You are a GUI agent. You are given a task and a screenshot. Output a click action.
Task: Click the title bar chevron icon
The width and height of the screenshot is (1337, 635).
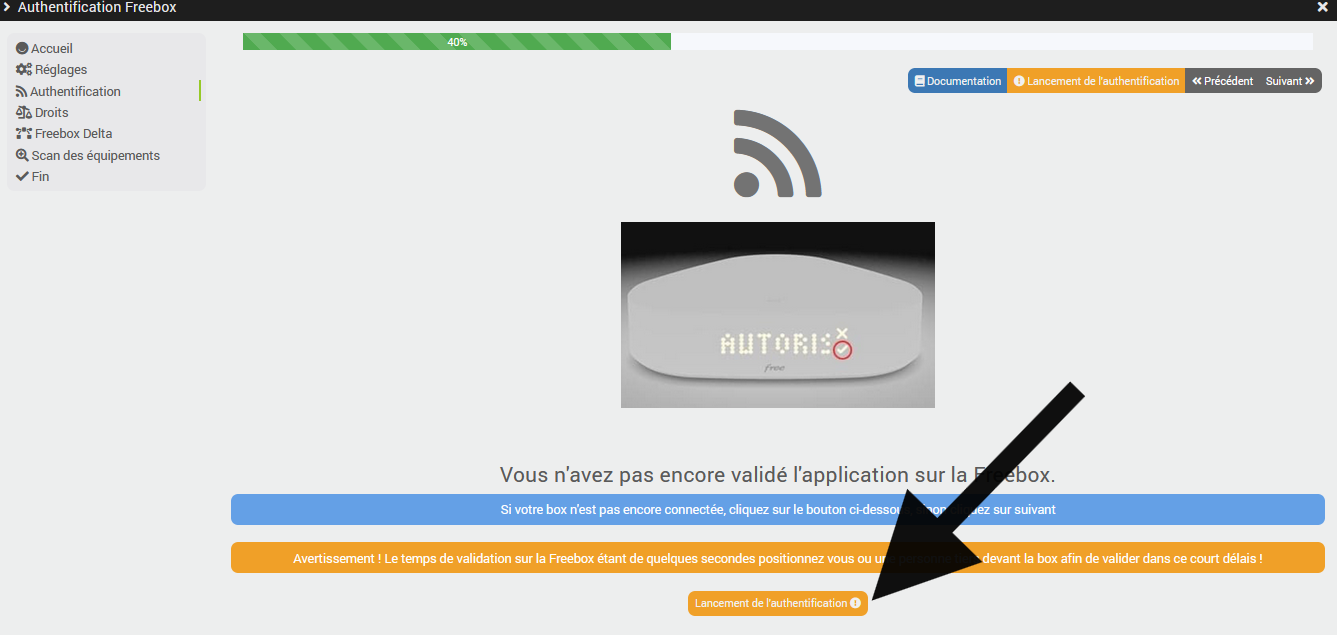click(x=7, y=7)
